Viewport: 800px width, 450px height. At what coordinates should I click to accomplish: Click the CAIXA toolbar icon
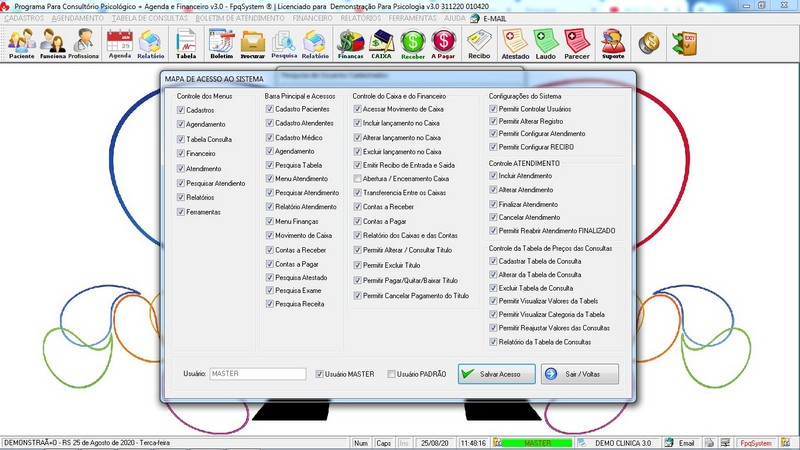point(381,42)
